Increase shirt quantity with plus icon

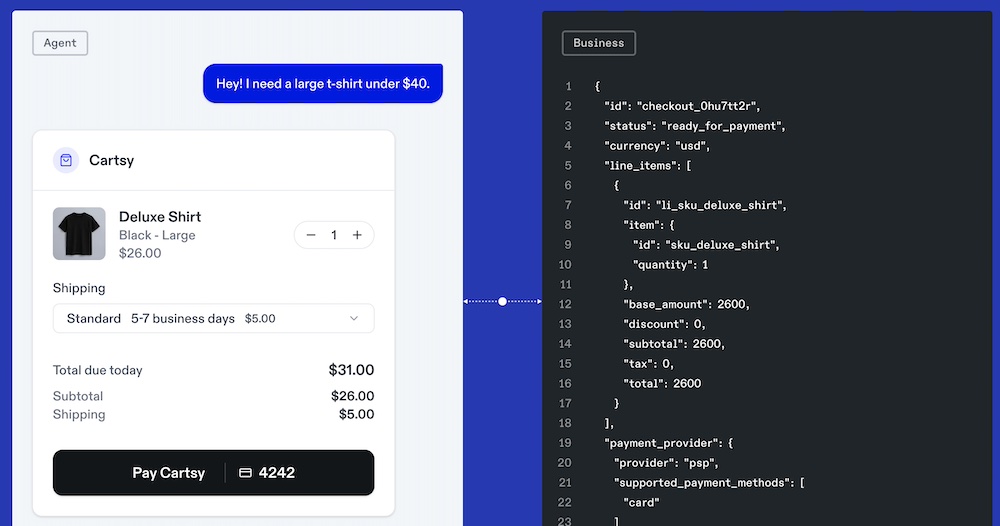pyautogui.click(x=357, y=235)
